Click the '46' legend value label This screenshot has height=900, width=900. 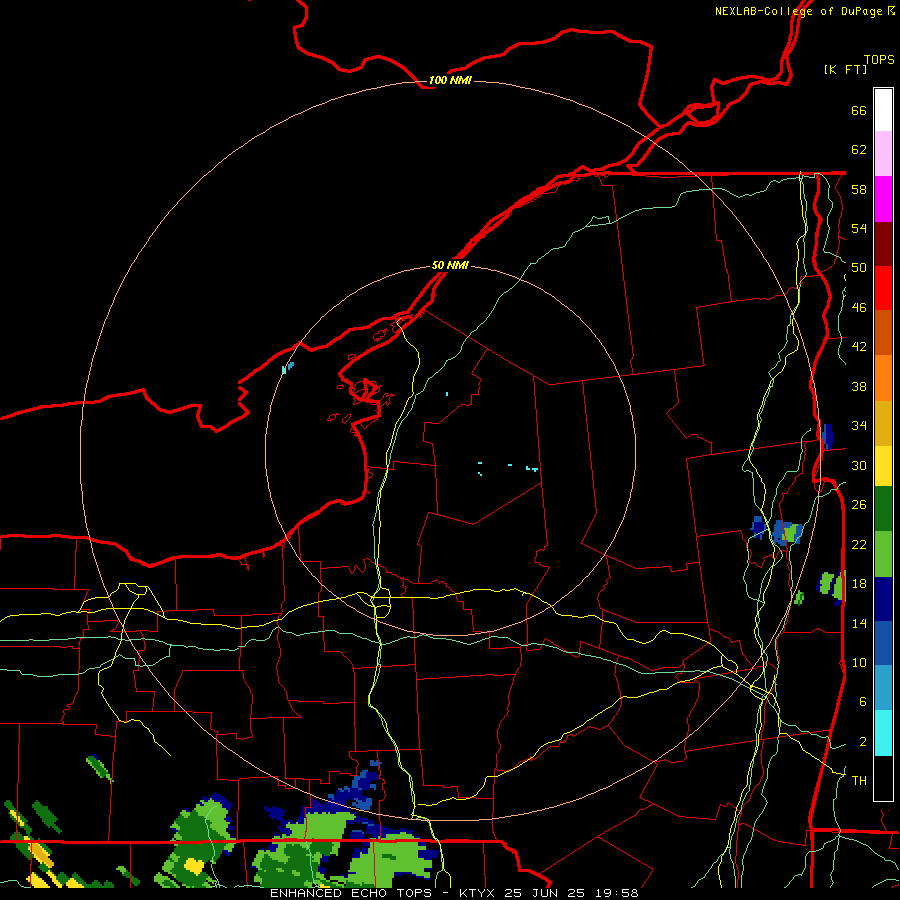click(x=859, y=308)
